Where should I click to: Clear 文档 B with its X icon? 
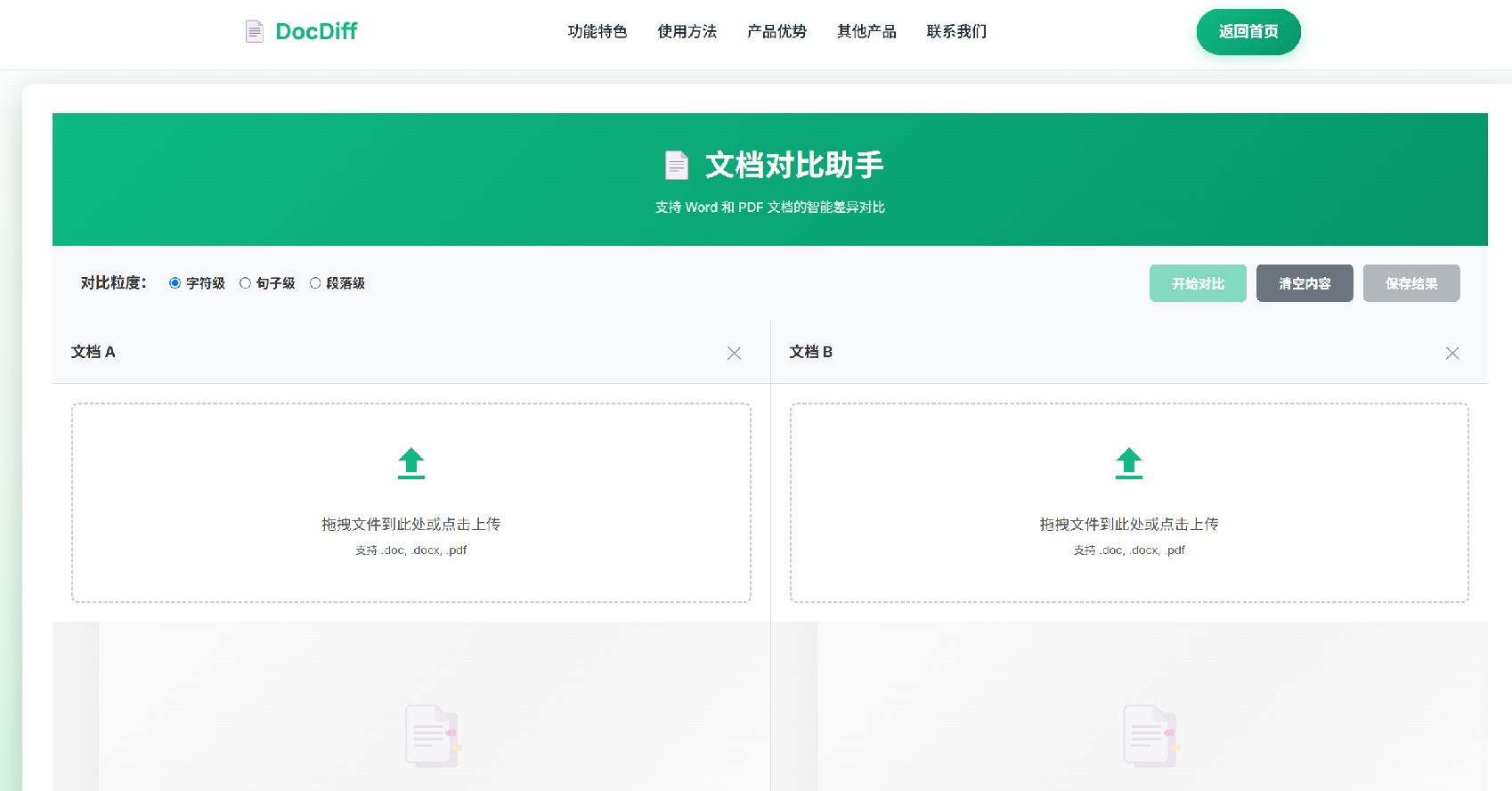coord(1452,354)
